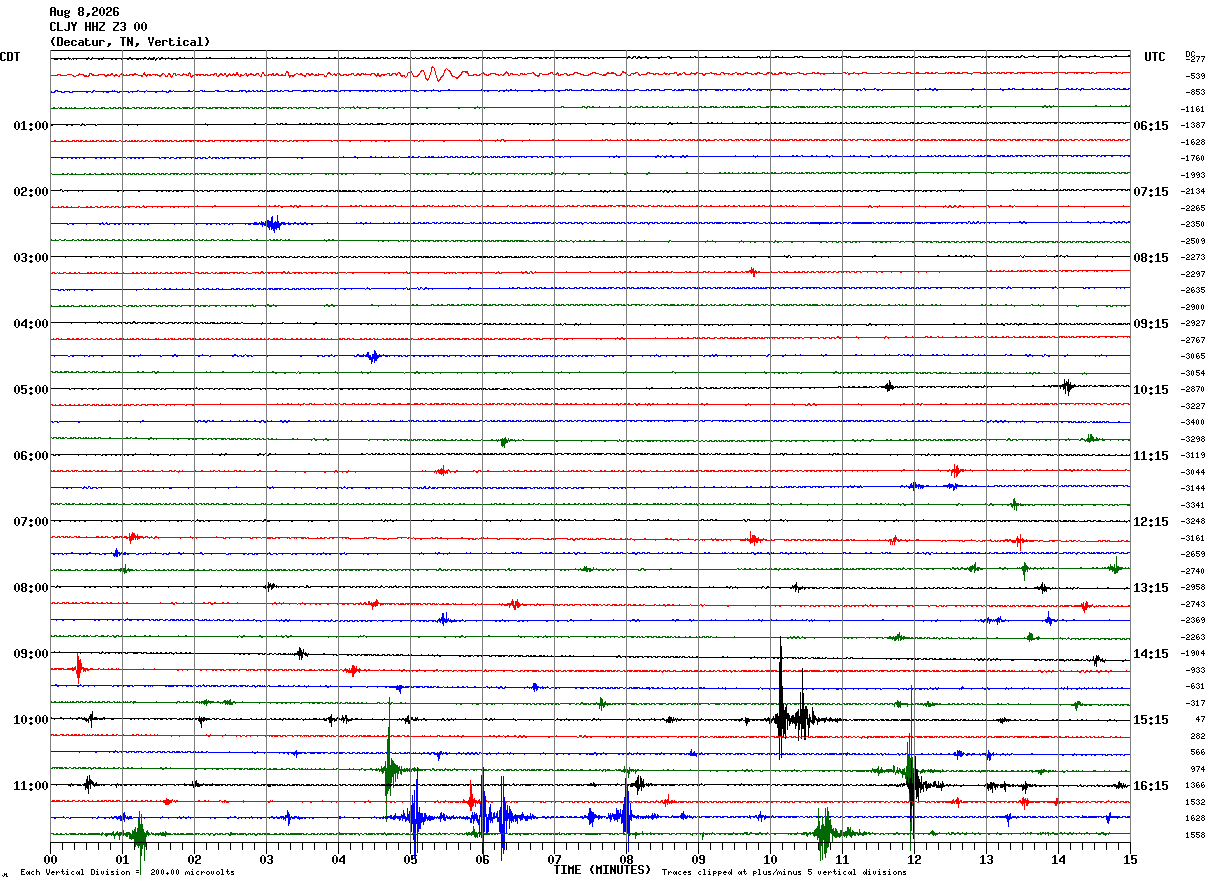This screenshot has width=1210, height=886.
Task: Click the vertical division 200.00 microvolts note
Action: [127, 873]
